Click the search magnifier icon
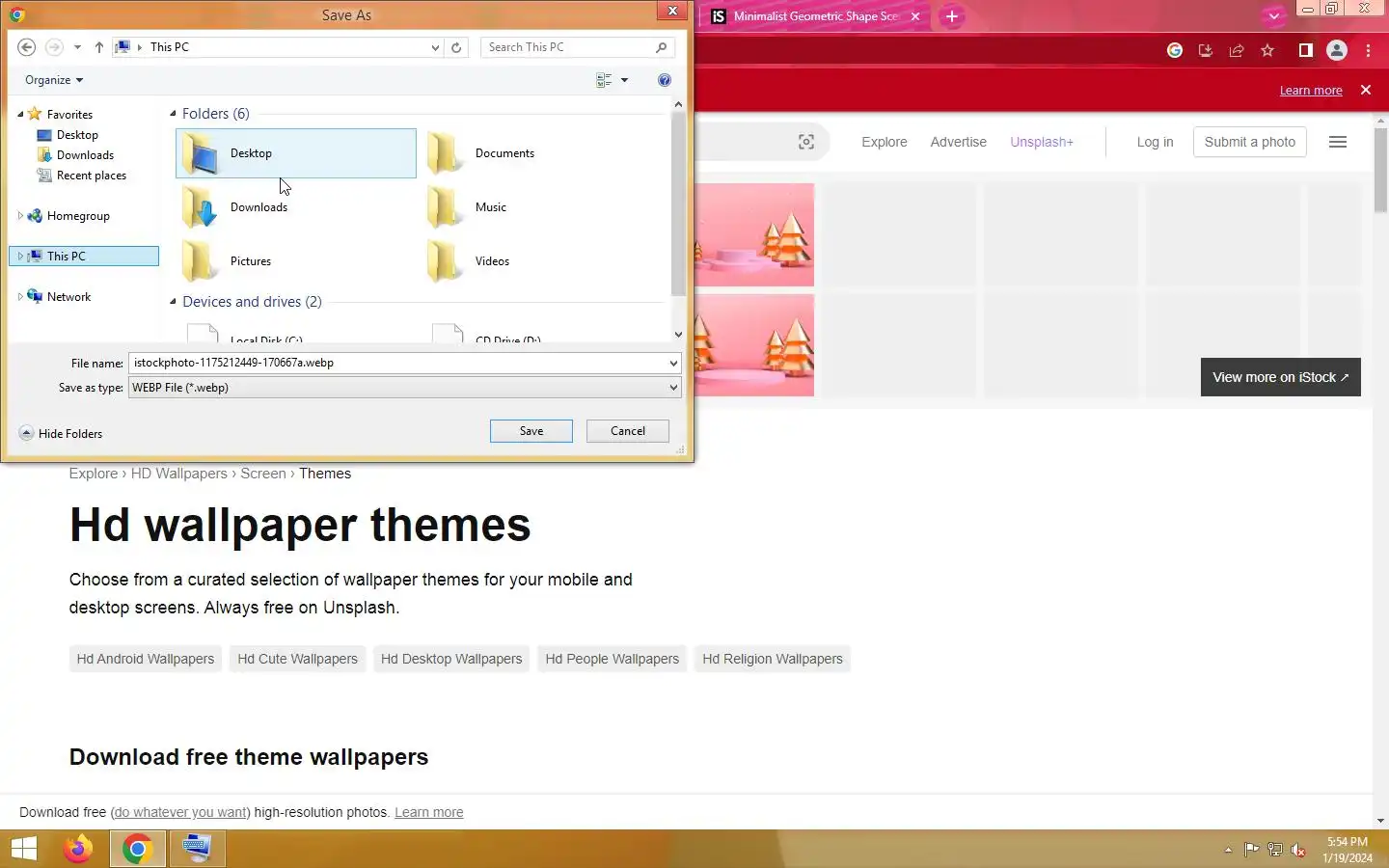The image size is (1389, 868). tap(662, 47)
